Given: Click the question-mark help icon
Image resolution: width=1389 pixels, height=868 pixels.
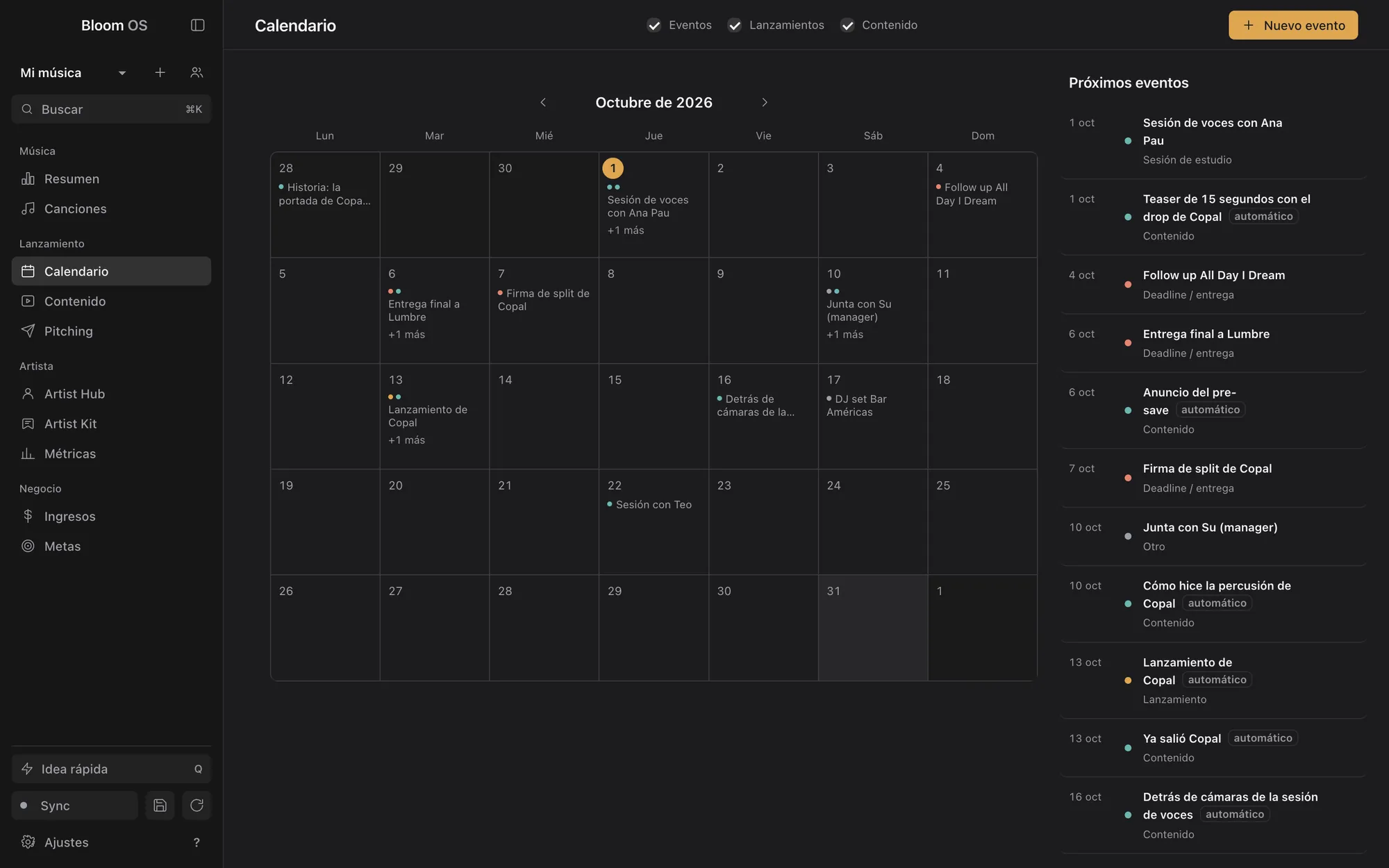Looking at the screenshot, I should point(197,842).
